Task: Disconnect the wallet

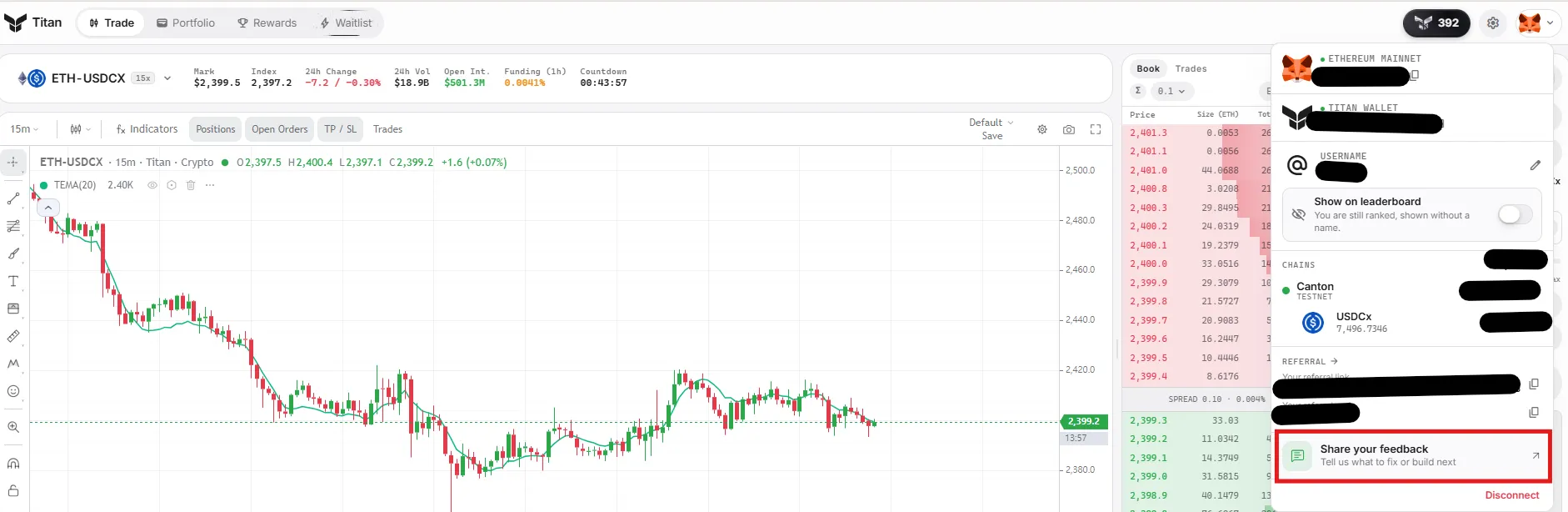Action: [x=1511, y=495]
